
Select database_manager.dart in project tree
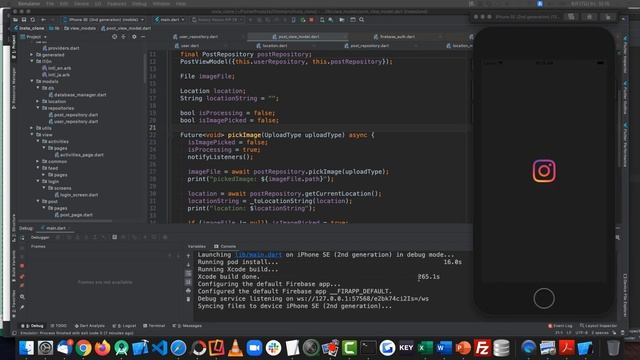click(x=80, y=95)
